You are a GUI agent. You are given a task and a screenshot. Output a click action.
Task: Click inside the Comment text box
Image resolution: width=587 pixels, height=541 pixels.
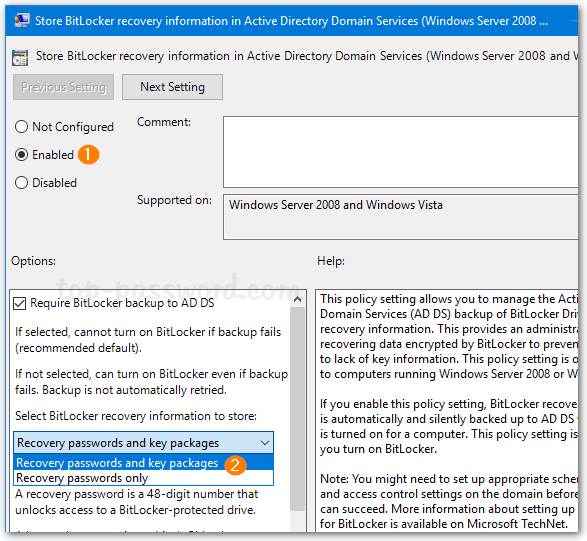[401, 152]
